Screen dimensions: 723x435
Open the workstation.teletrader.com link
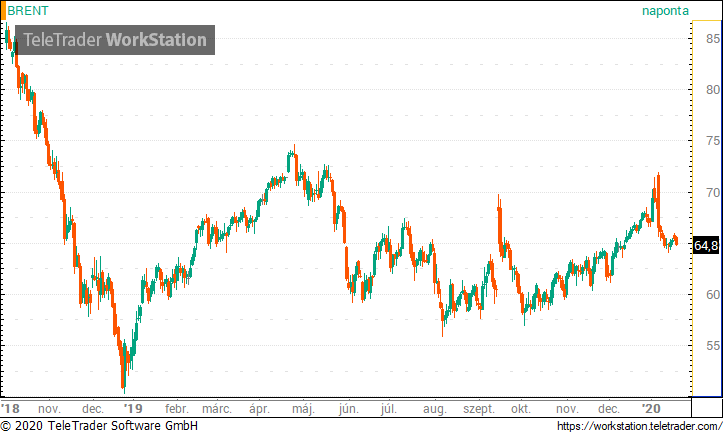pyautogui.click(x=639, y=426)
